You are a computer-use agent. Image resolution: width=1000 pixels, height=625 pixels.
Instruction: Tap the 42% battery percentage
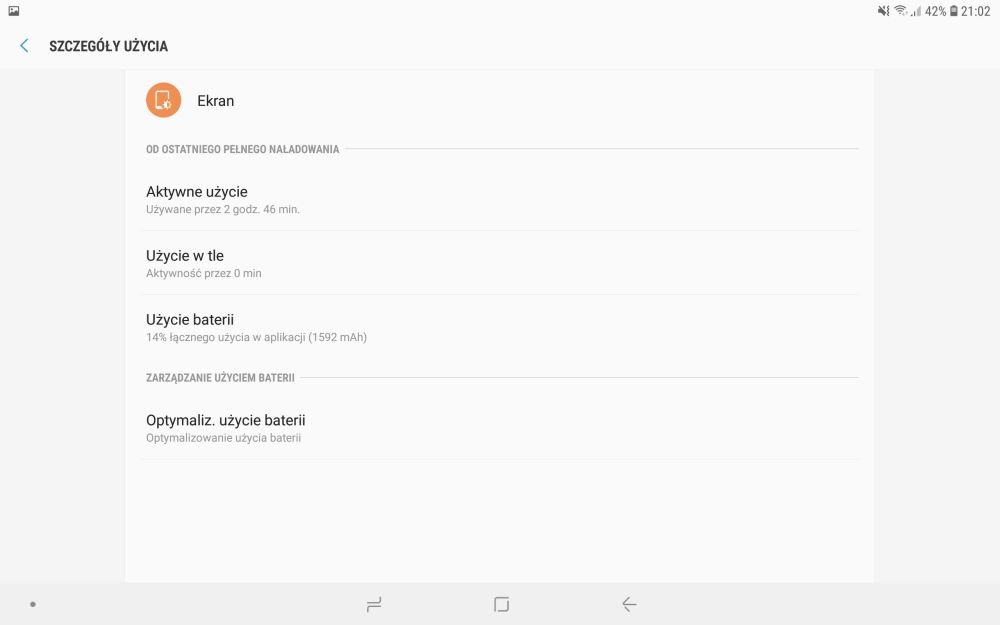tap(935, 11)
